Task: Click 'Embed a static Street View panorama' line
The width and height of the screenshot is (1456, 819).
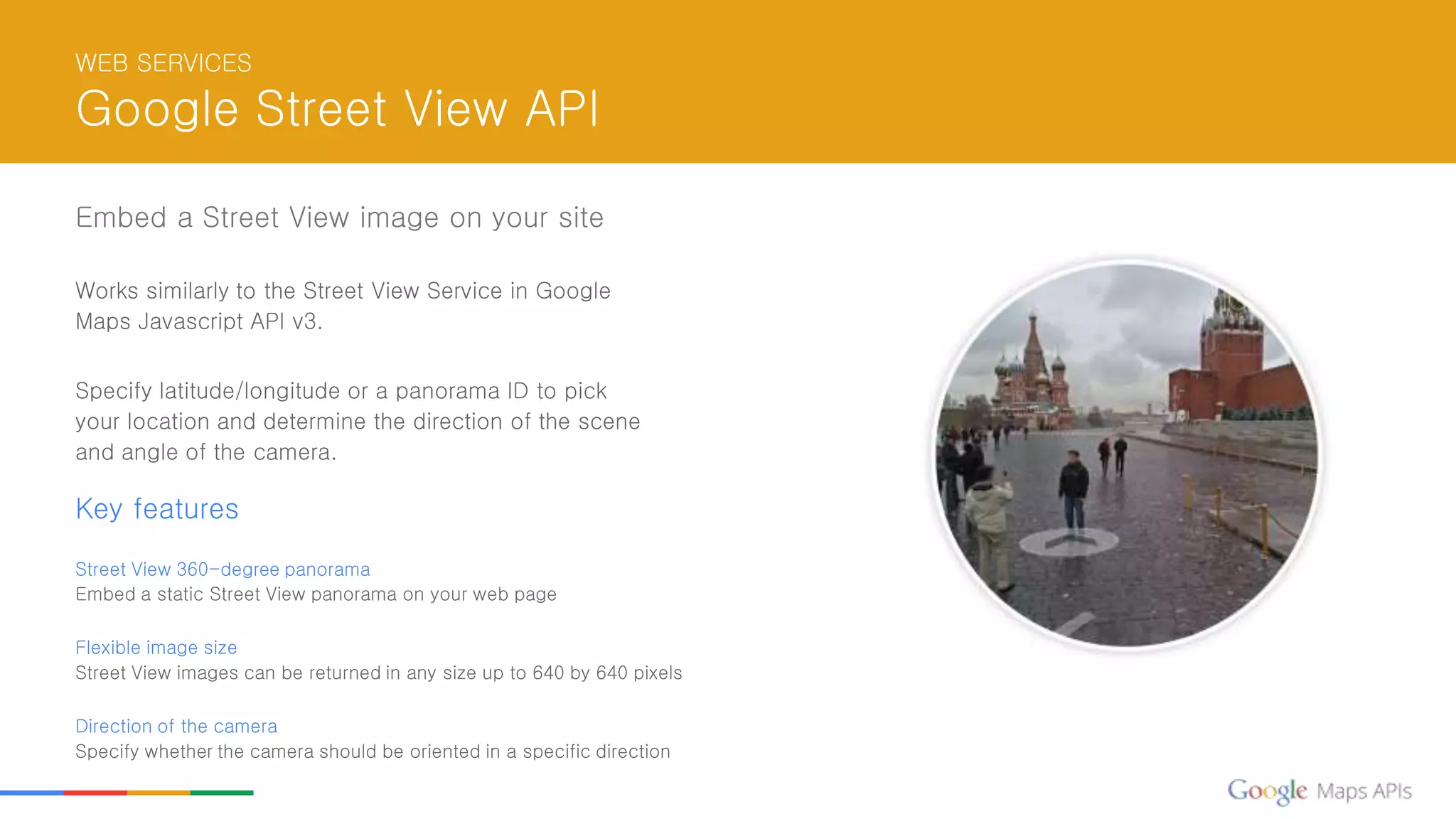Action: pyautogui.click(x=316, y=594)
